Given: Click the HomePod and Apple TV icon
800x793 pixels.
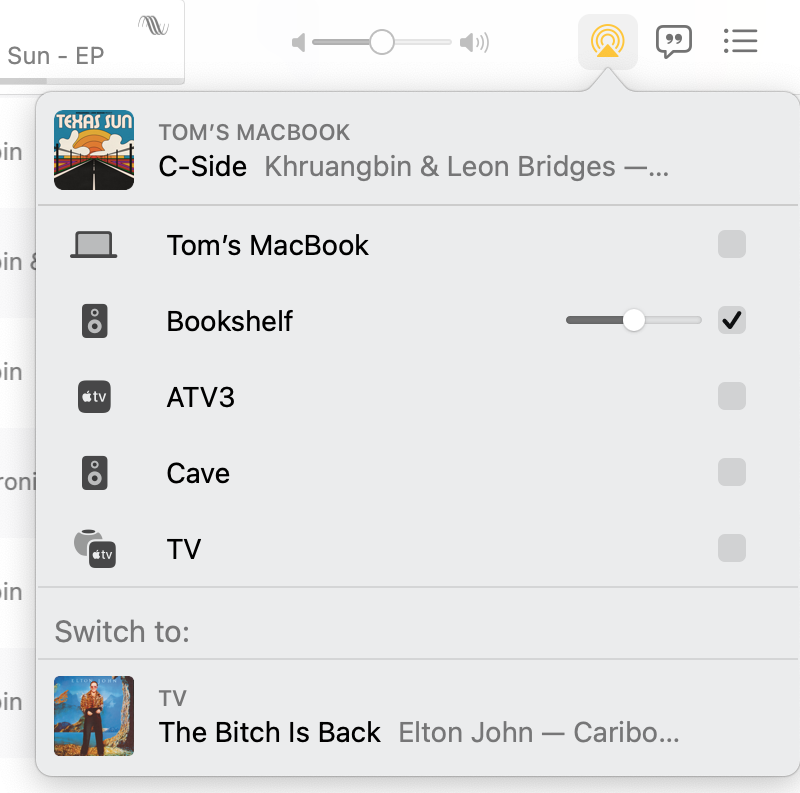Looking at the screenshot, I should [95, 549].
